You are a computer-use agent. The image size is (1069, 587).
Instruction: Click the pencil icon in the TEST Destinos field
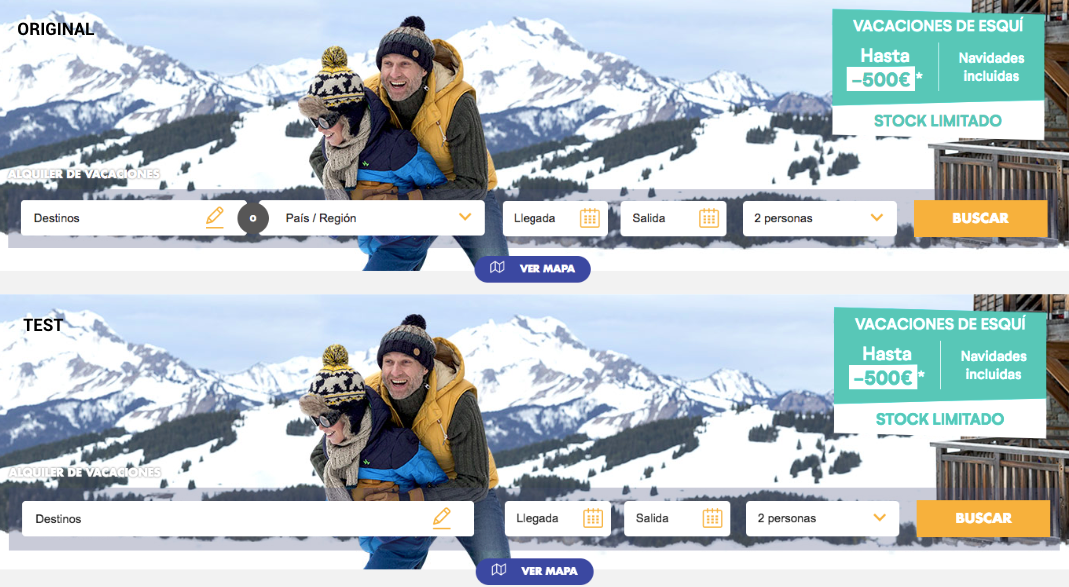[442, 518]
